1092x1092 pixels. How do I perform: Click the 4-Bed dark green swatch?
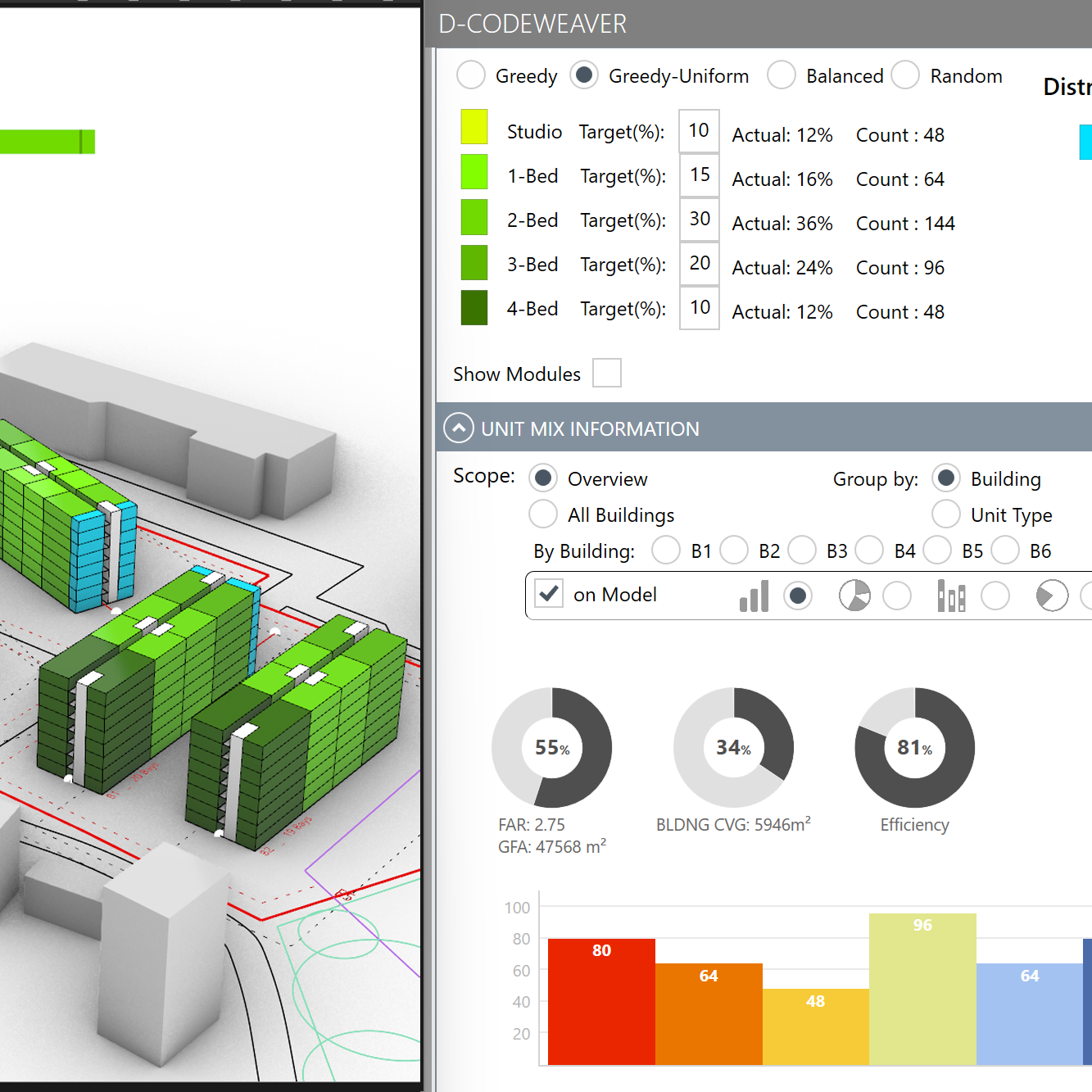click(x=474, y=308)
